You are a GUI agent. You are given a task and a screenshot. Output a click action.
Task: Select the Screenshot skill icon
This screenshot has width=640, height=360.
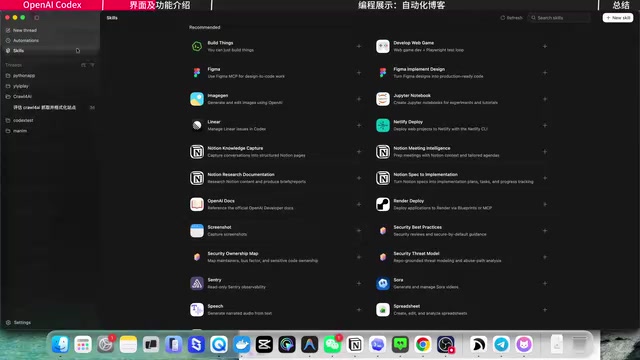(197, 231)
